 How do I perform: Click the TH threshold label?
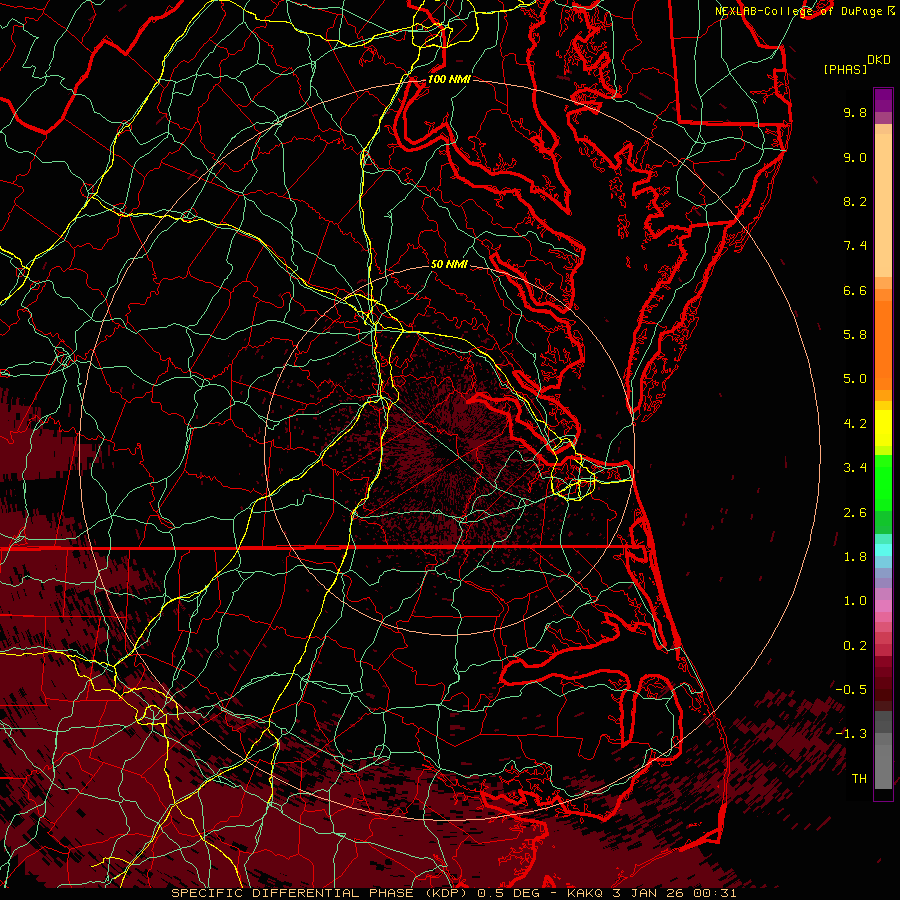coord(859,779)
